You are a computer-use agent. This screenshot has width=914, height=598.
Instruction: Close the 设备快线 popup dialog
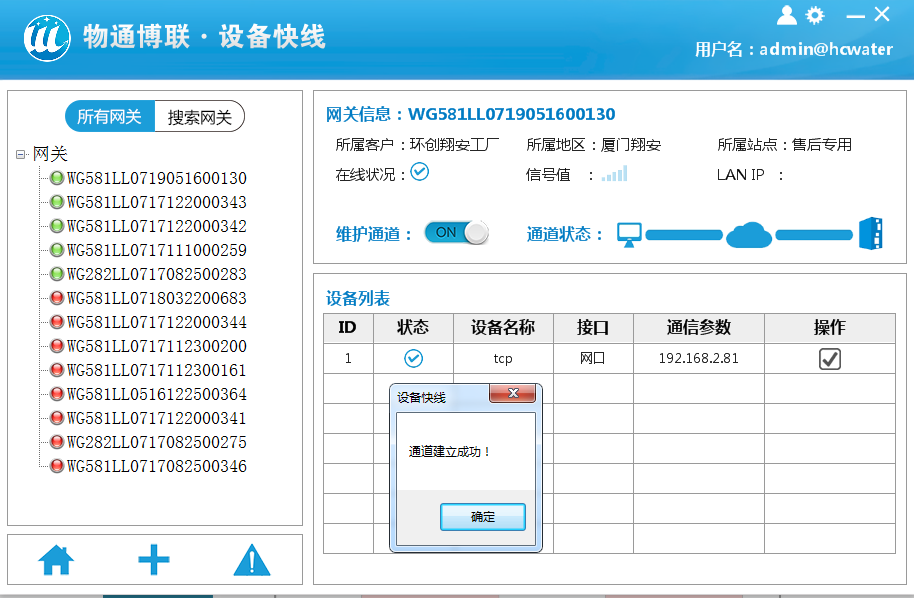coord(513,393)
